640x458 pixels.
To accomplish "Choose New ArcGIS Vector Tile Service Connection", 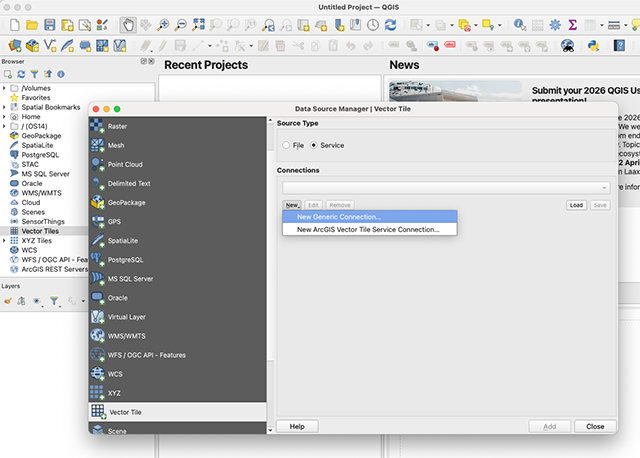I will coord(370,229).
